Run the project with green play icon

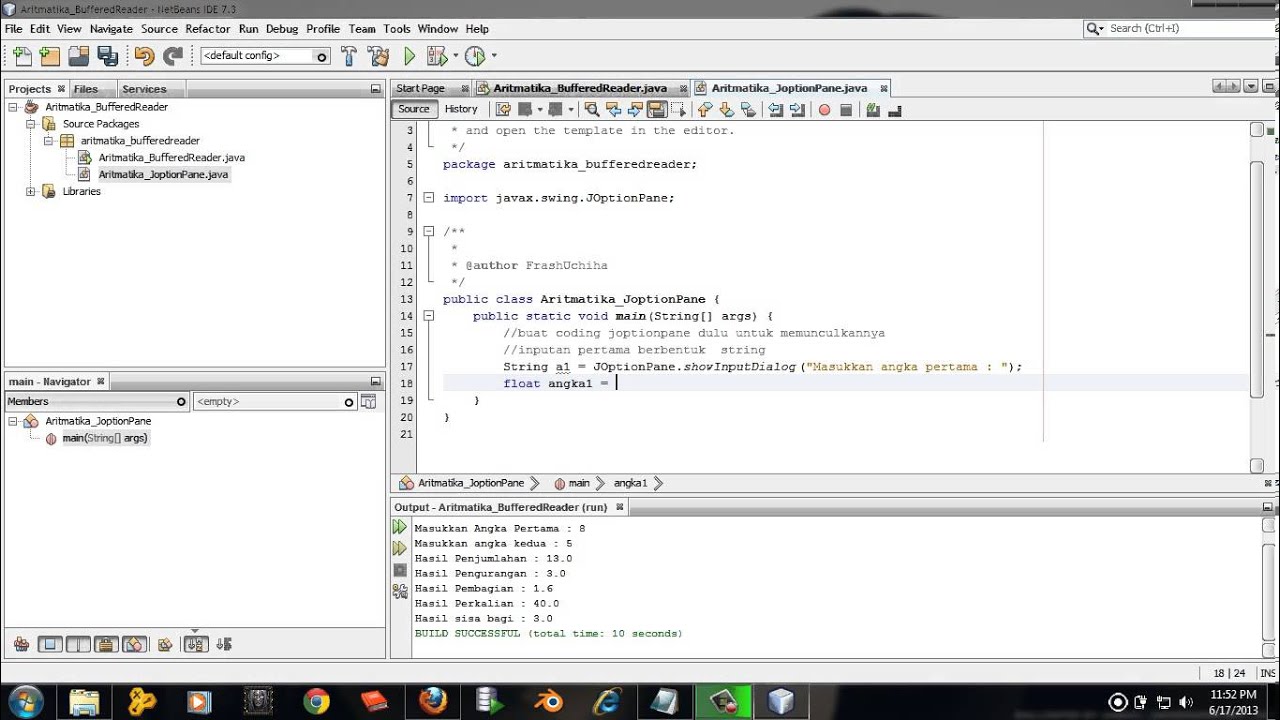409,56
